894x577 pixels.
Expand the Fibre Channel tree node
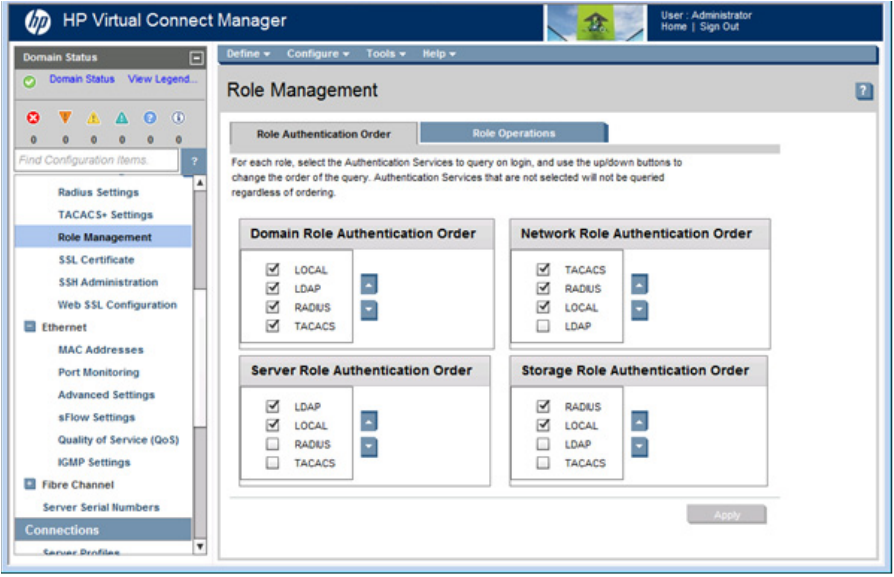(30, 484)
